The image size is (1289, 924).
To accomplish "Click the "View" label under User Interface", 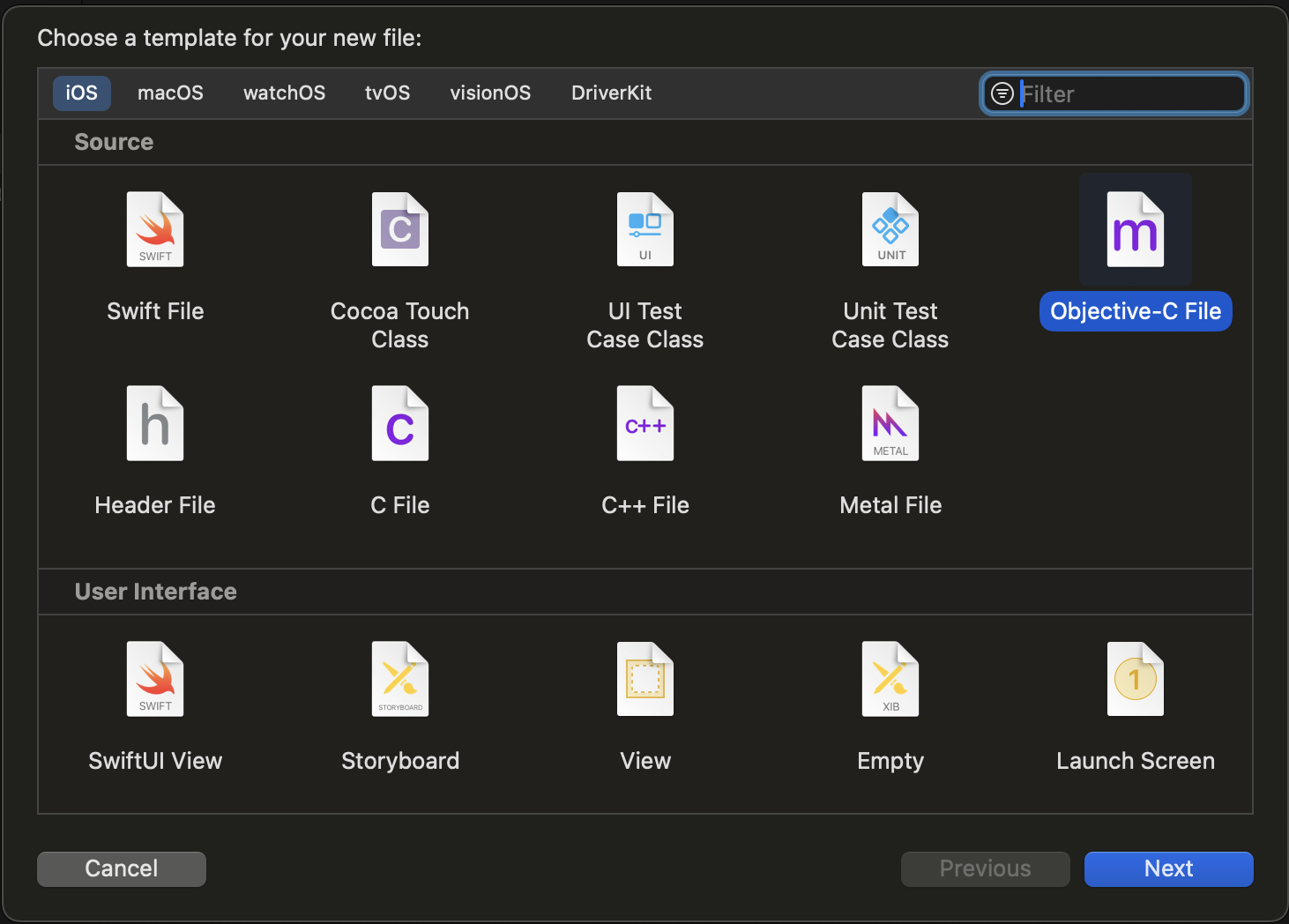I will pos(645,761).
